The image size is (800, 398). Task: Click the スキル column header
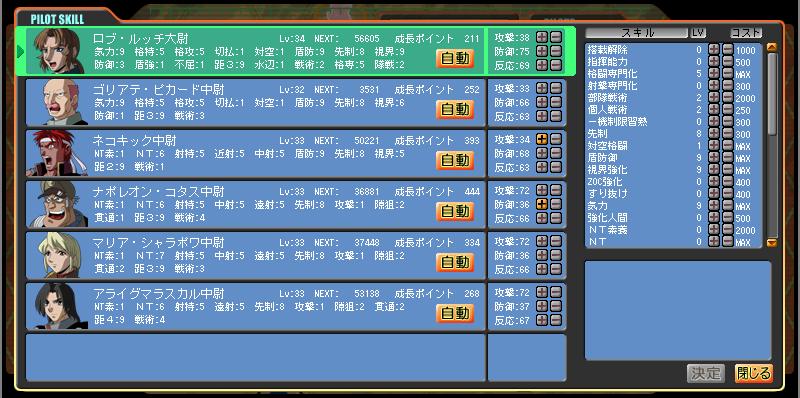(637, 33)
